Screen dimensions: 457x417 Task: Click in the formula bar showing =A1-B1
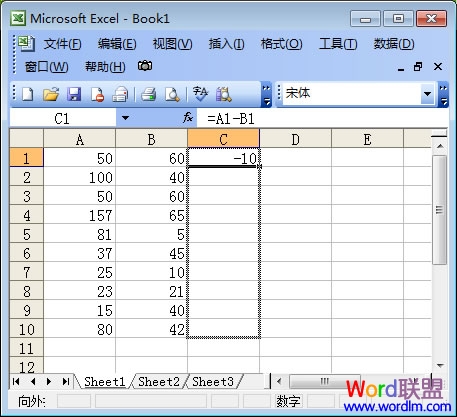click(322, 118)
